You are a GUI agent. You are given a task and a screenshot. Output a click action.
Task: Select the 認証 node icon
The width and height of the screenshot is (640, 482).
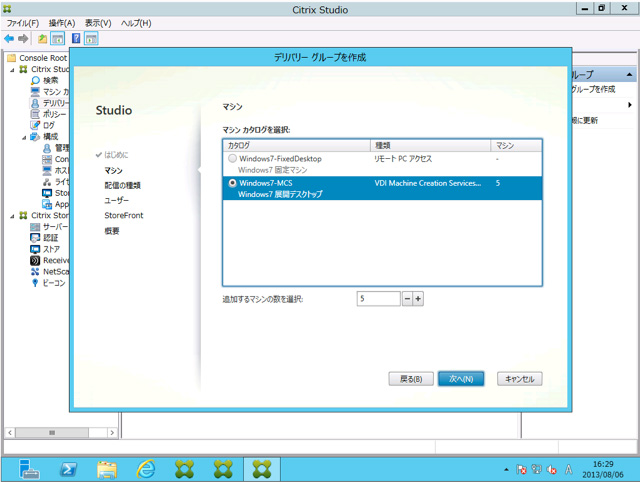(x=36, y=238)
